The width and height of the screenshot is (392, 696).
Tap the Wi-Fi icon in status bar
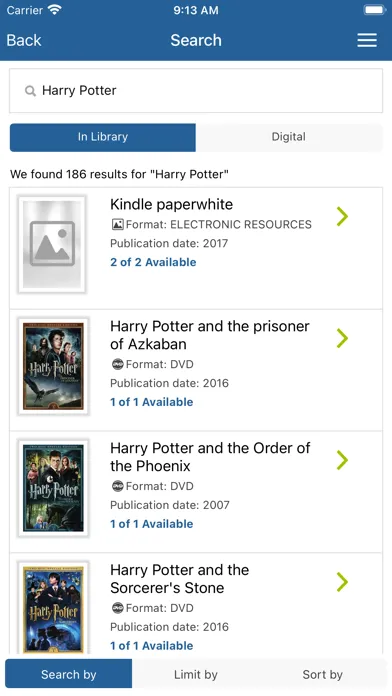(55, 10)
